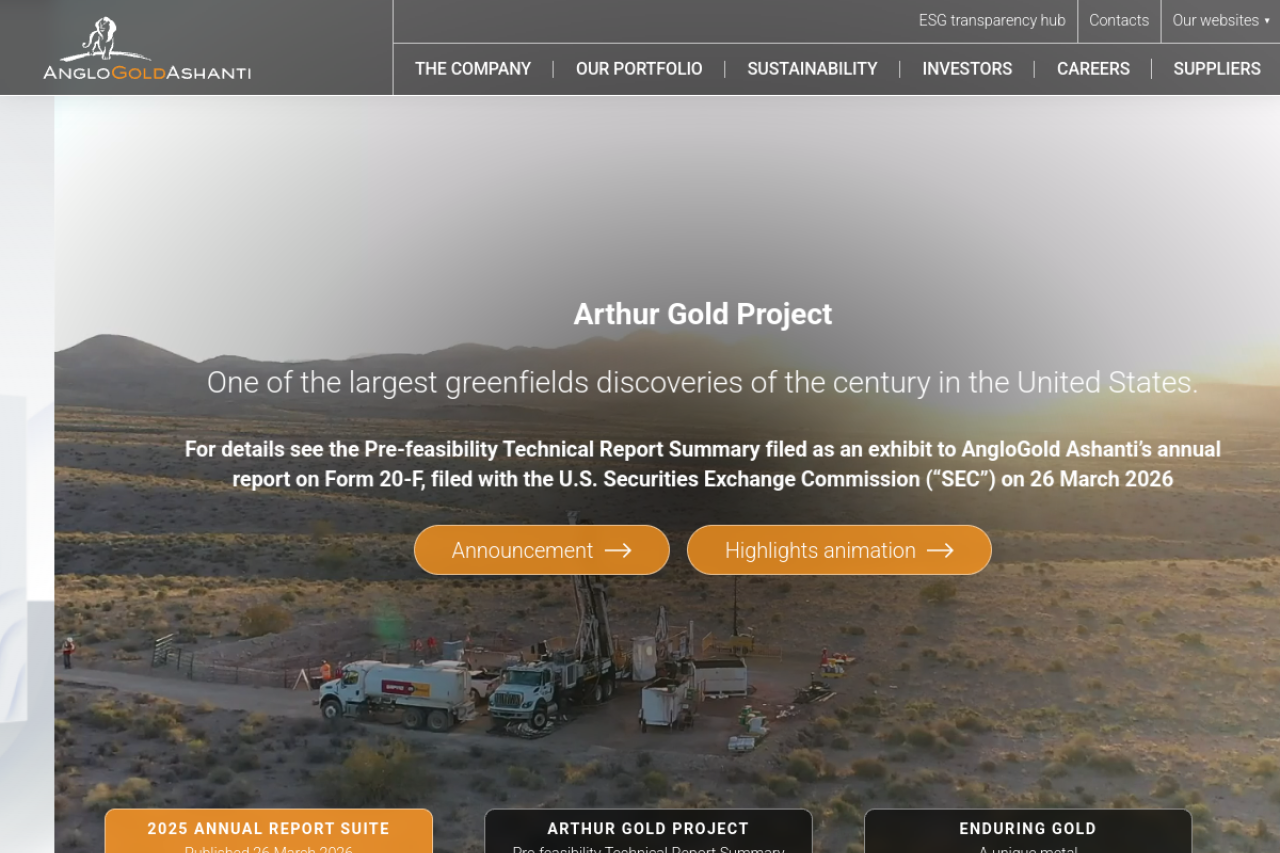Click the previous slide panel on left edge
The width and height of the screenshot is (1280, 853).
click(x=27, y=474)
